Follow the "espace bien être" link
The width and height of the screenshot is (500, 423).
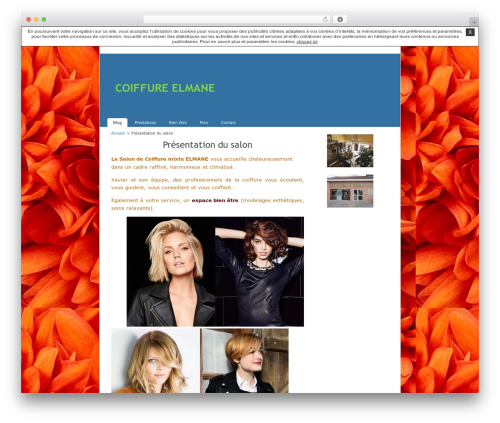click(x=215, y=200)
